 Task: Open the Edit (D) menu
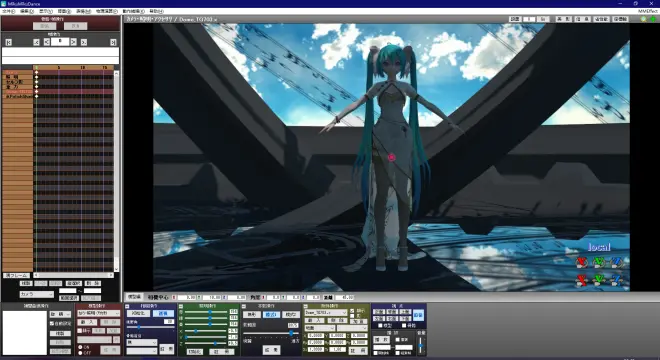pos(27,11)
